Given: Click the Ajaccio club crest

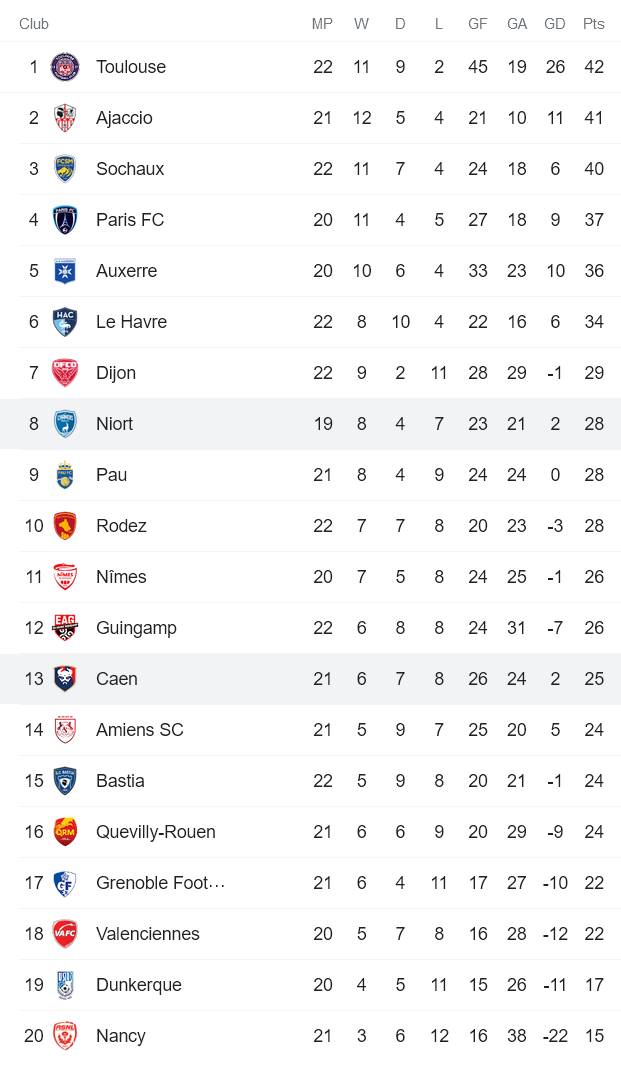Looking at the screenshot, I should tap(65, 117).
